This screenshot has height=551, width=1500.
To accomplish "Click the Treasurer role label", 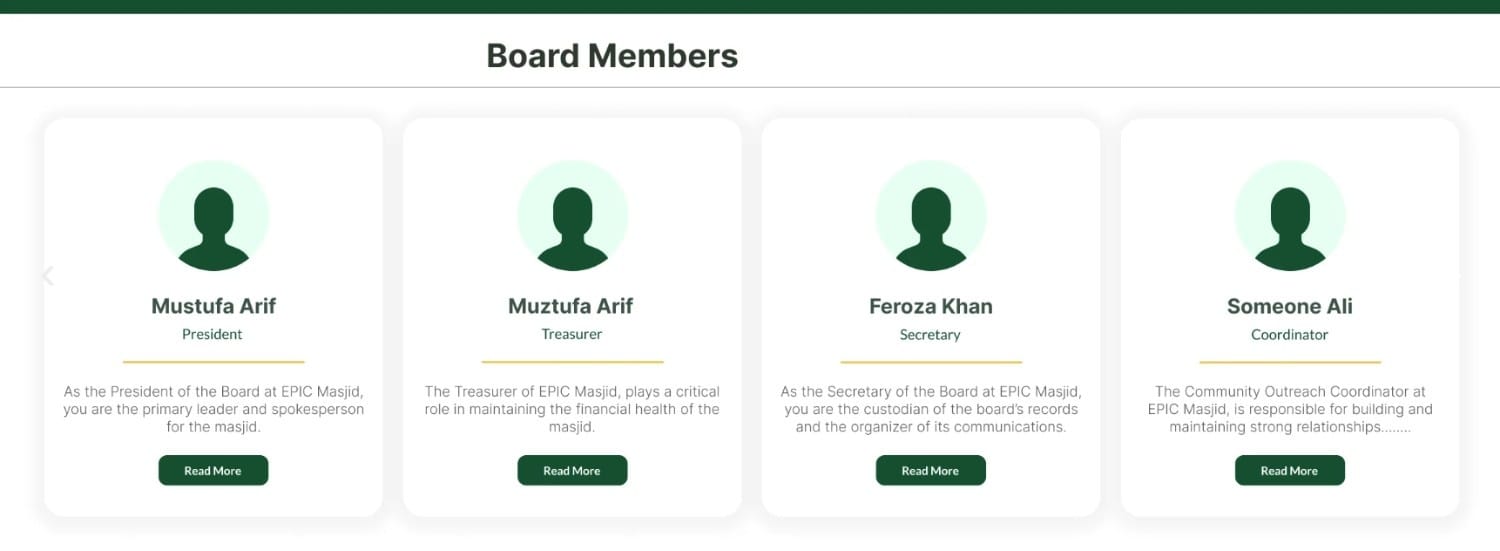I will point(572,334).
